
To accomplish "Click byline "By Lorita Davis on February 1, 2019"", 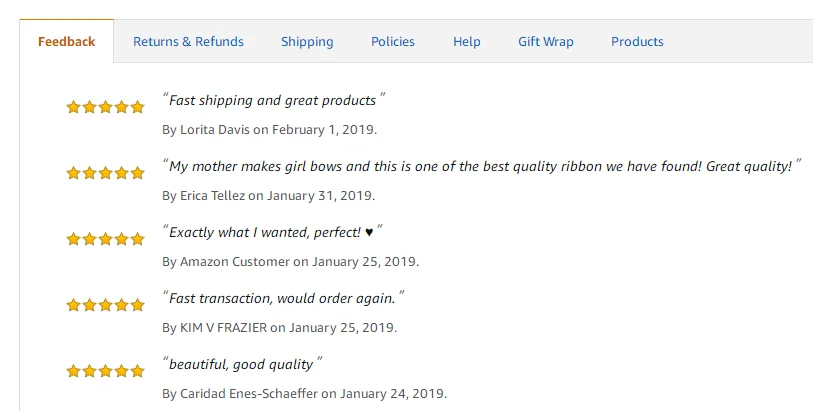I will 269,130.
